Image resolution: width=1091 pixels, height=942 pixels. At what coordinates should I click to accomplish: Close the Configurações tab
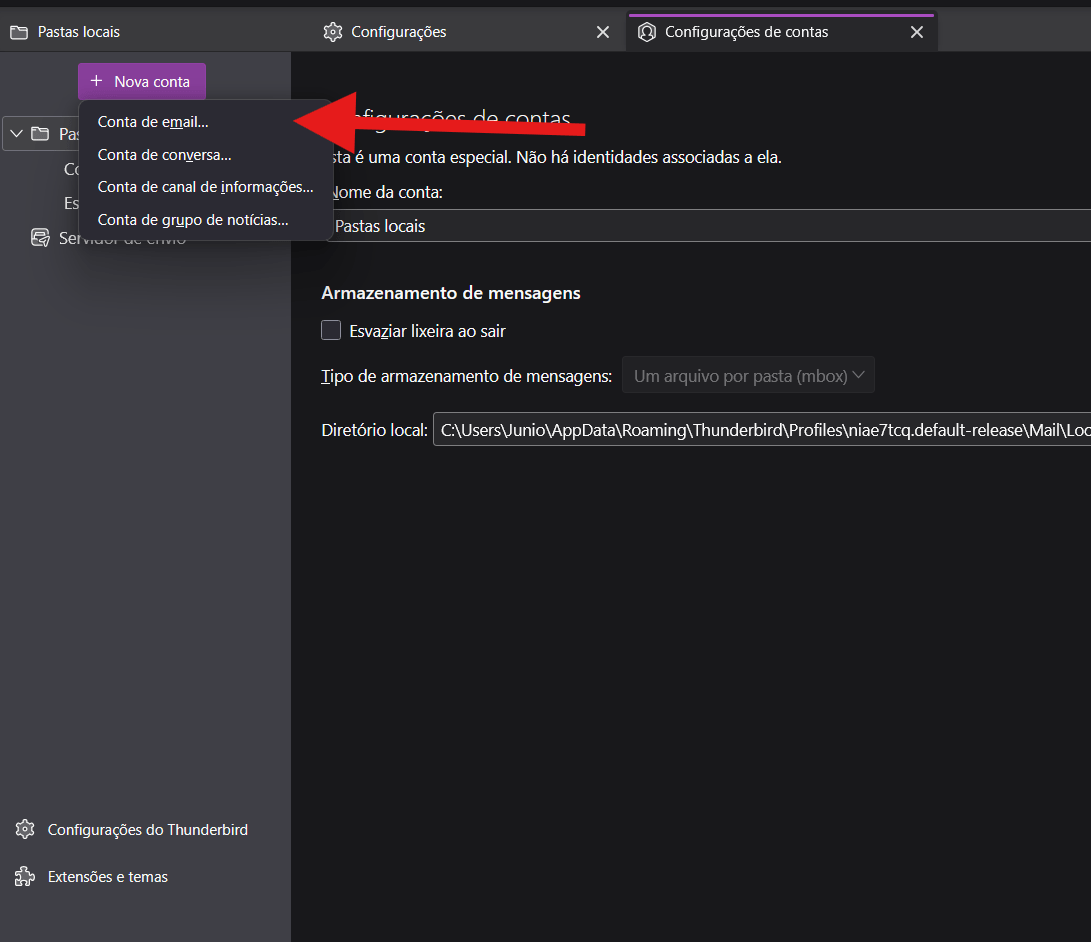point(603,32)
